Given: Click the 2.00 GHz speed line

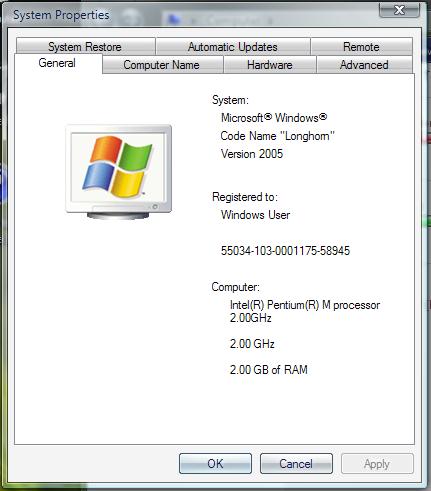Looking at the screenshot, I should pos(252,344).
